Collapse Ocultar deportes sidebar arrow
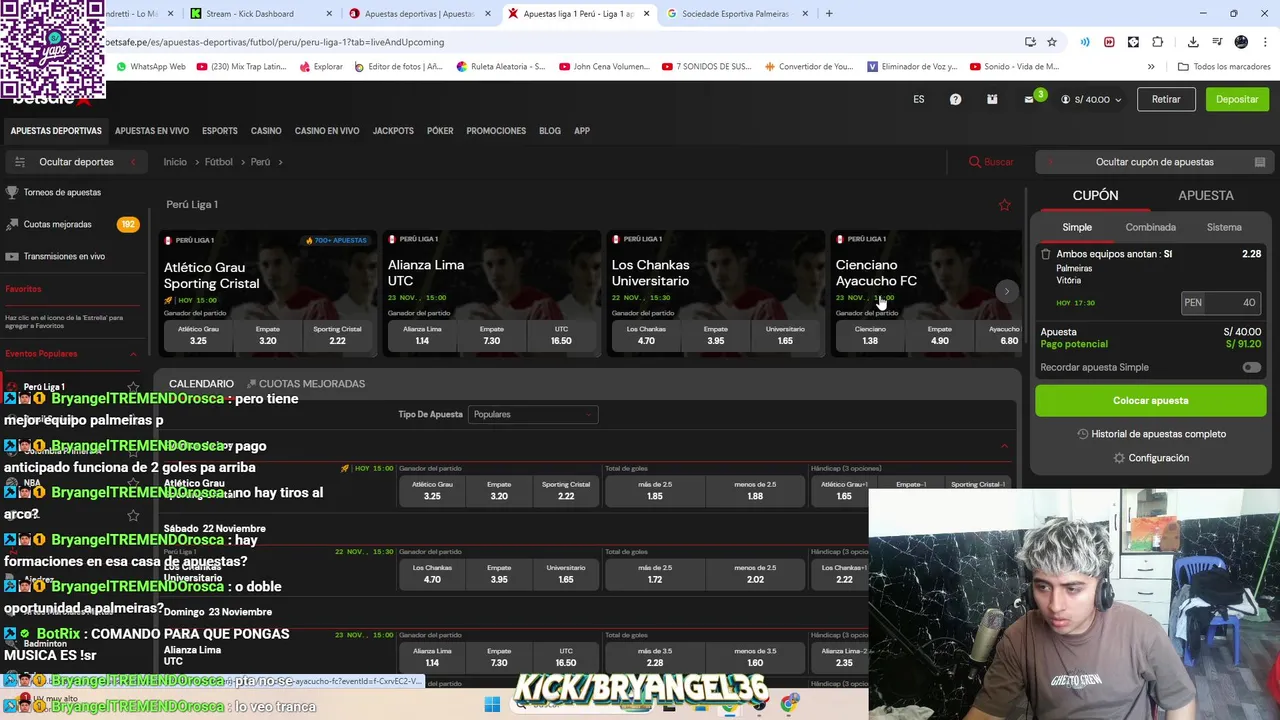Viewport: 1280px width, 720px height. coord(133,162)
